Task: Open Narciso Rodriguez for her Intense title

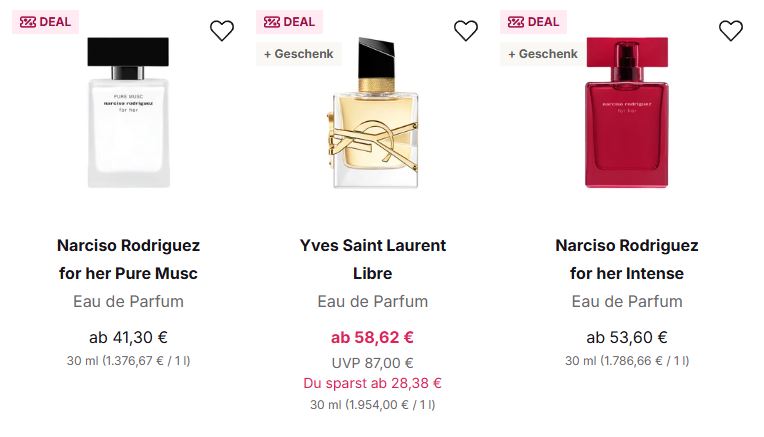Action: 627,259
